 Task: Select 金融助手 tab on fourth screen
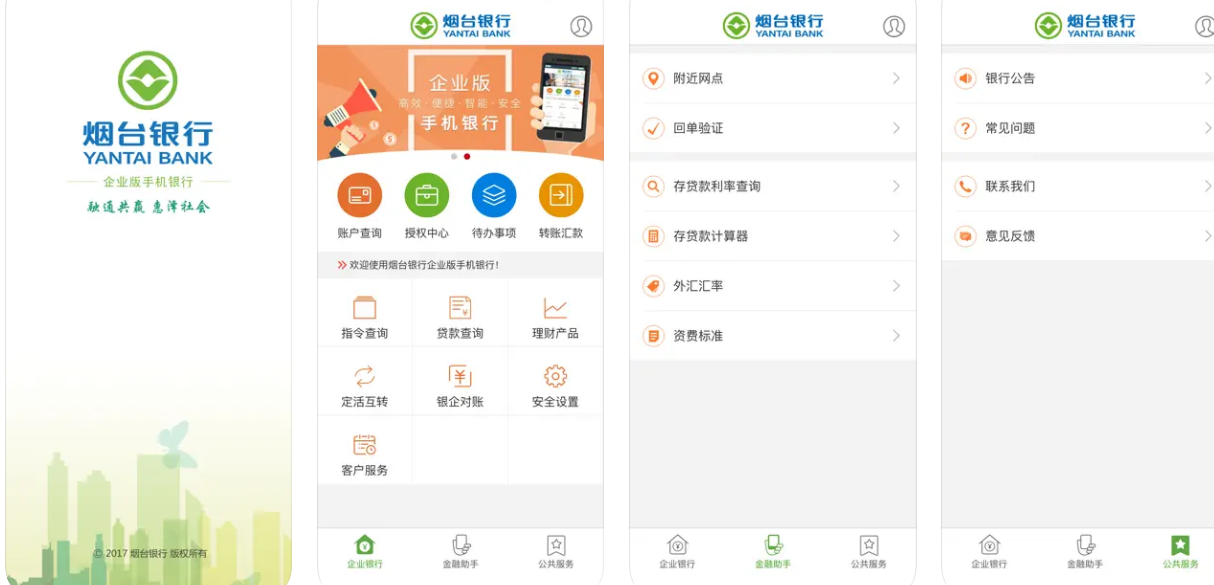point(1085,552)
